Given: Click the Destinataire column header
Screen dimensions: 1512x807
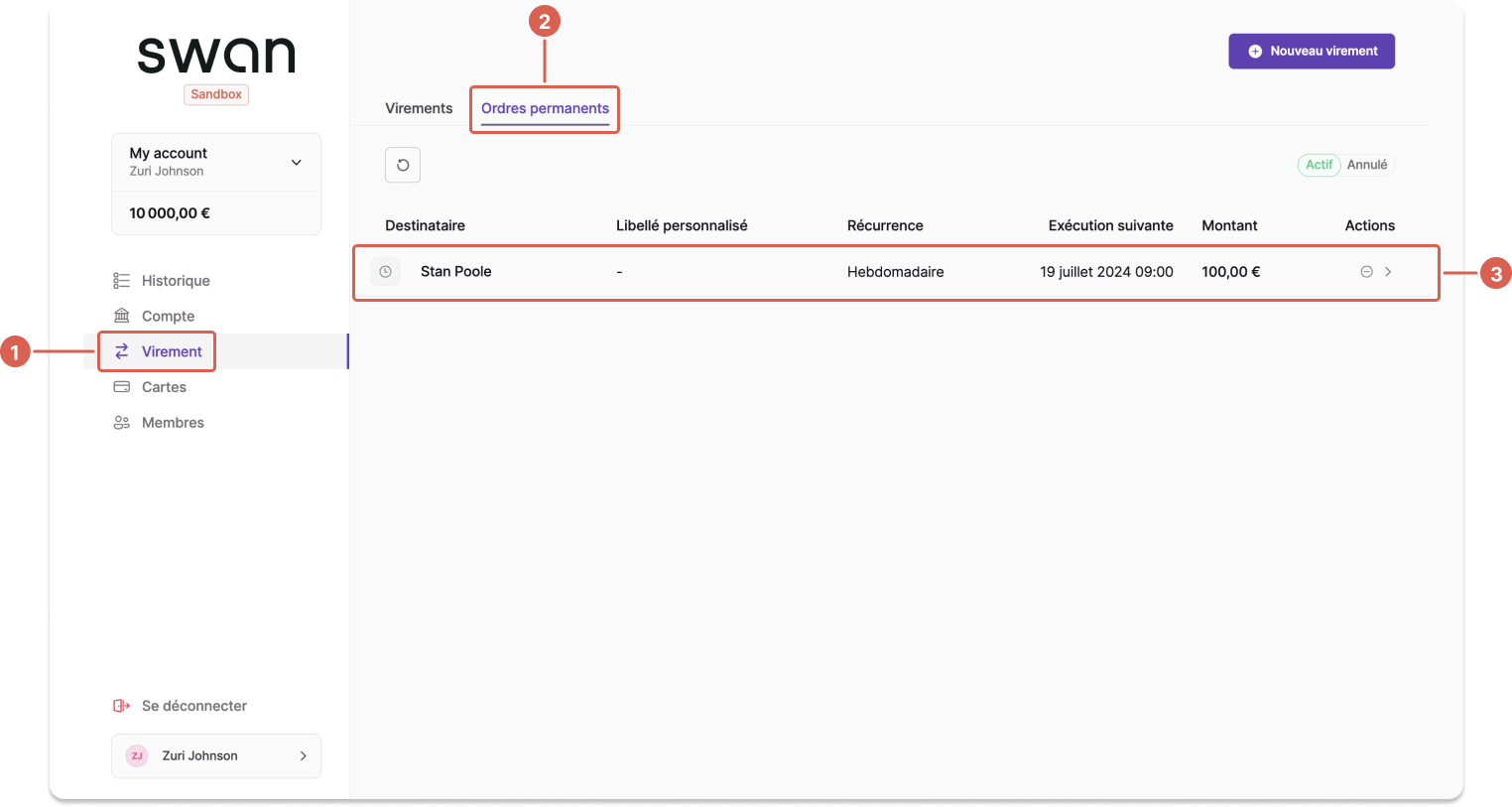Looking at the screenshot, I should click(x=425, y=225).
